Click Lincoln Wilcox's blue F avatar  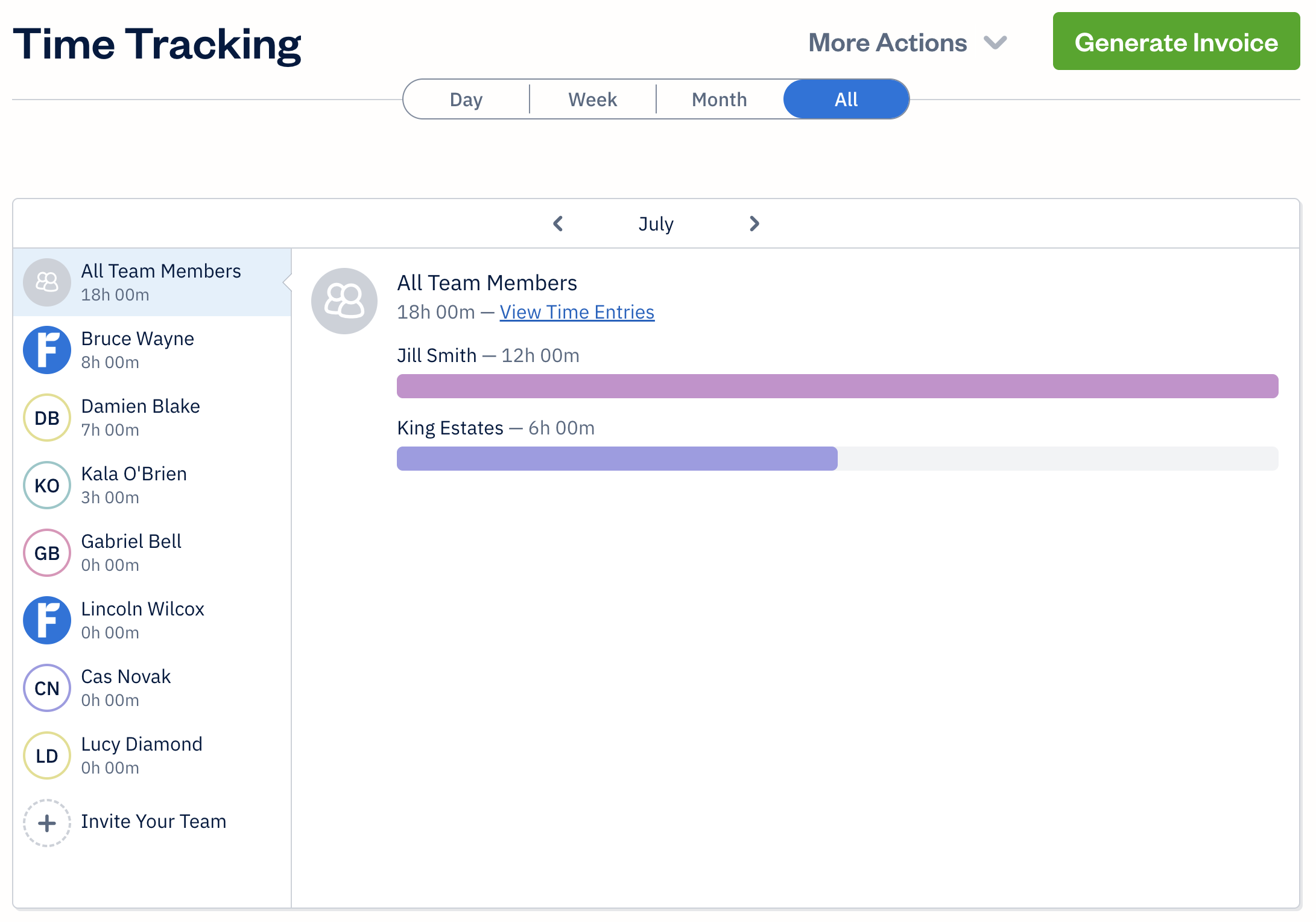[x=47, y=620]
